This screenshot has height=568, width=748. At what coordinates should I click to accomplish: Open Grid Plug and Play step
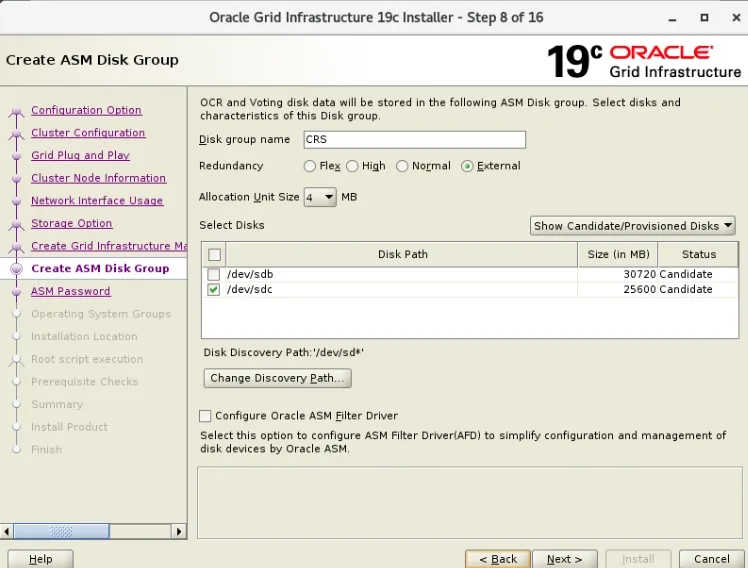click(81, 155)
